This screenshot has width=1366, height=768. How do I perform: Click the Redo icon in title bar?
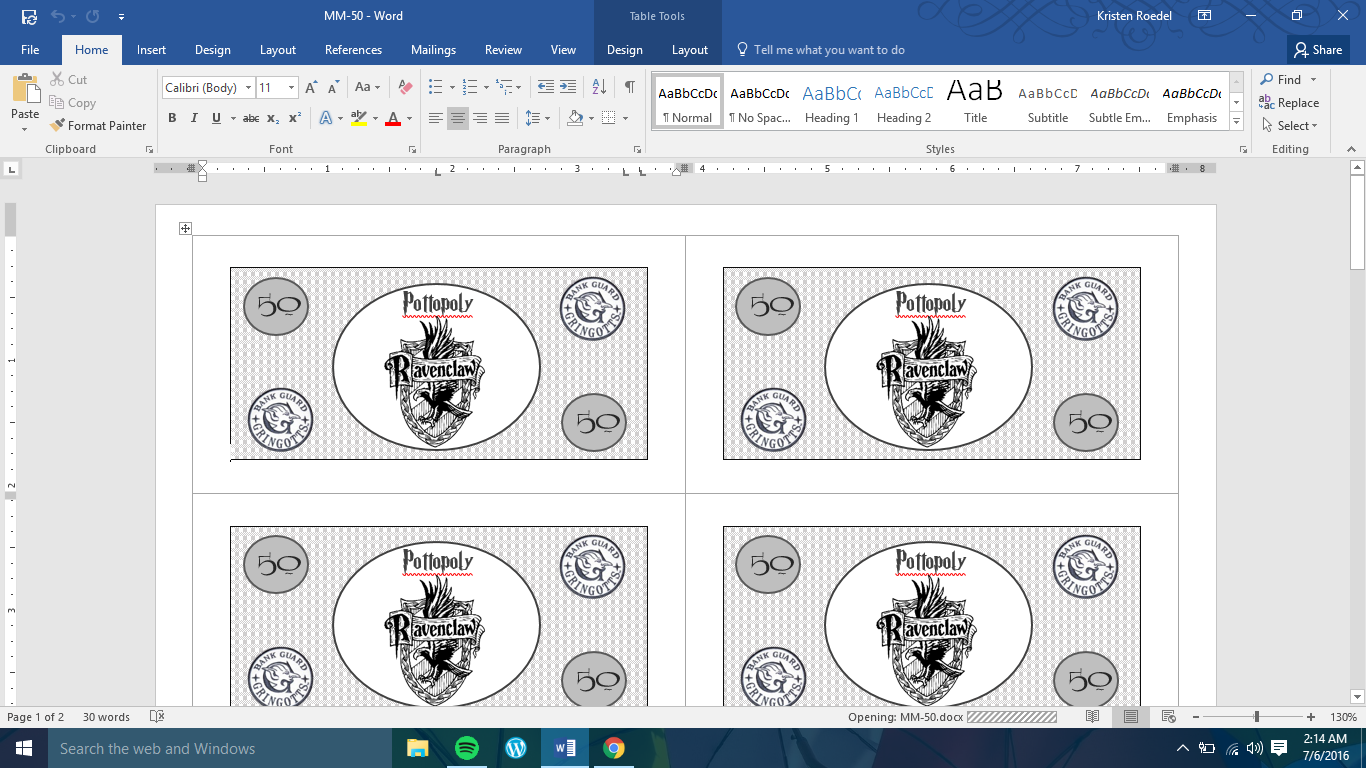click(93, 17)
